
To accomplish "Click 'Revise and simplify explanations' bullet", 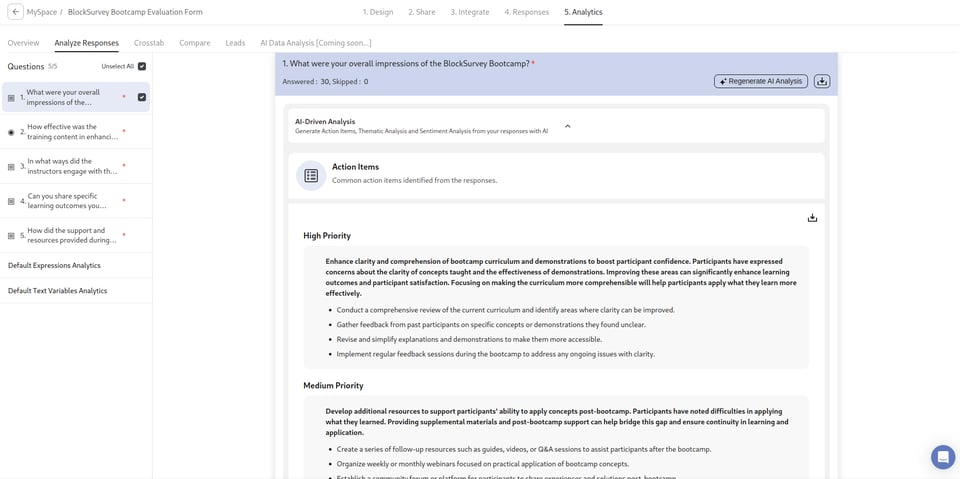I will 469,339.
